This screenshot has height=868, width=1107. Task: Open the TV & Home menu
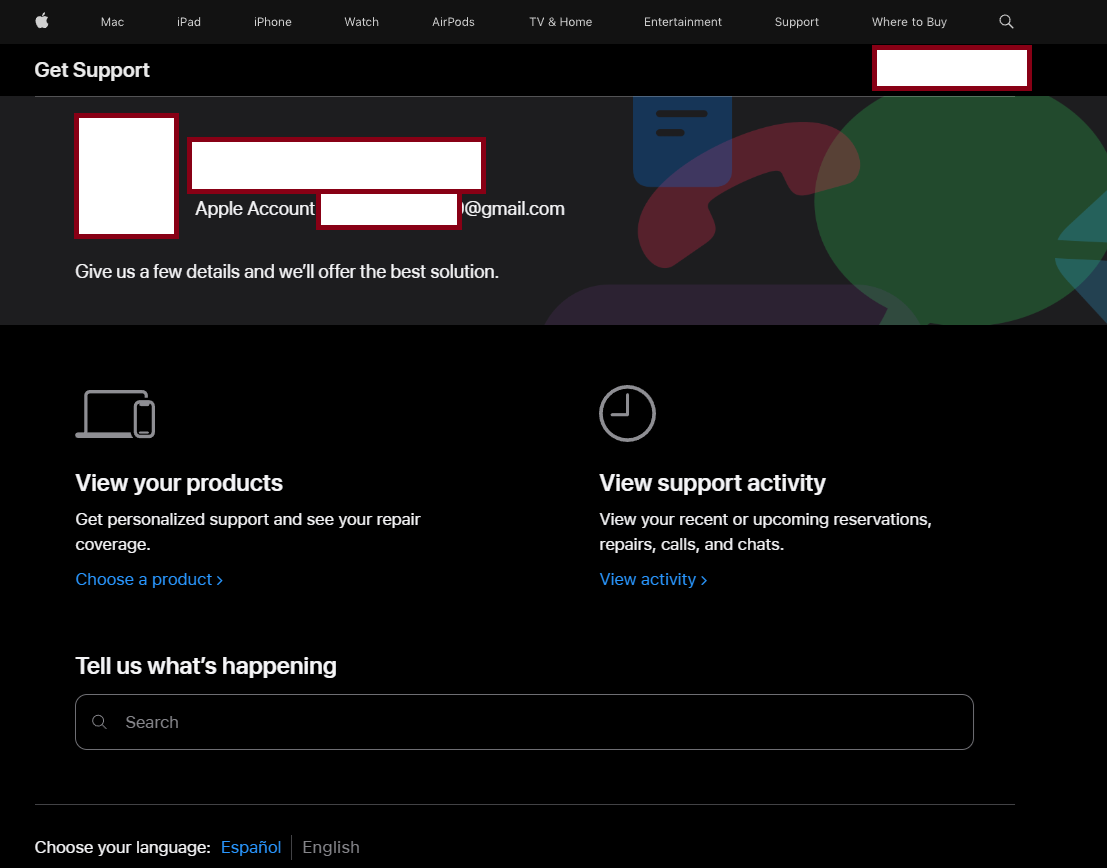click(561, 22)
